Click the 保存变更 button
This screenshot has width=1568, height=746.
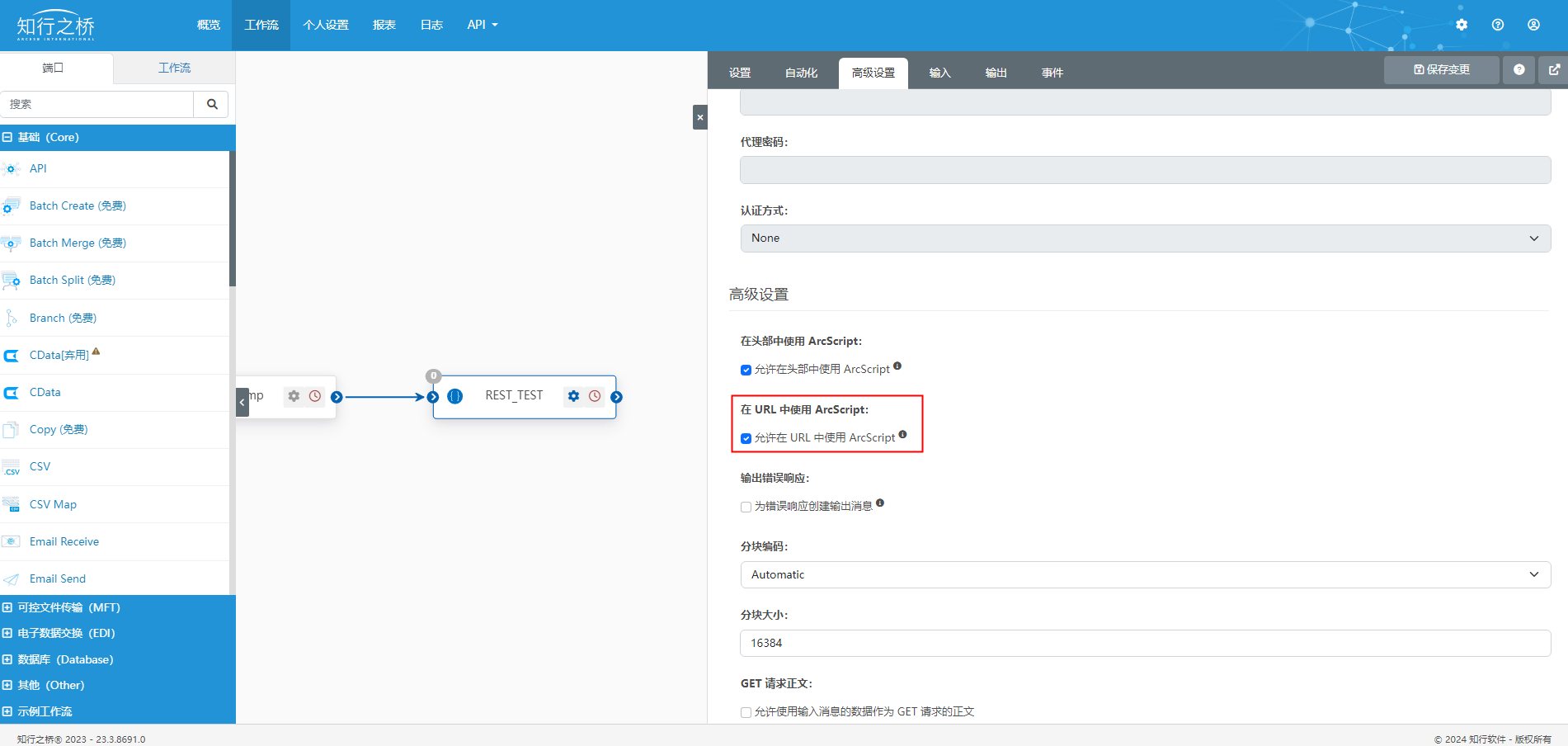pyautogui.click(x=1441, y=70)
